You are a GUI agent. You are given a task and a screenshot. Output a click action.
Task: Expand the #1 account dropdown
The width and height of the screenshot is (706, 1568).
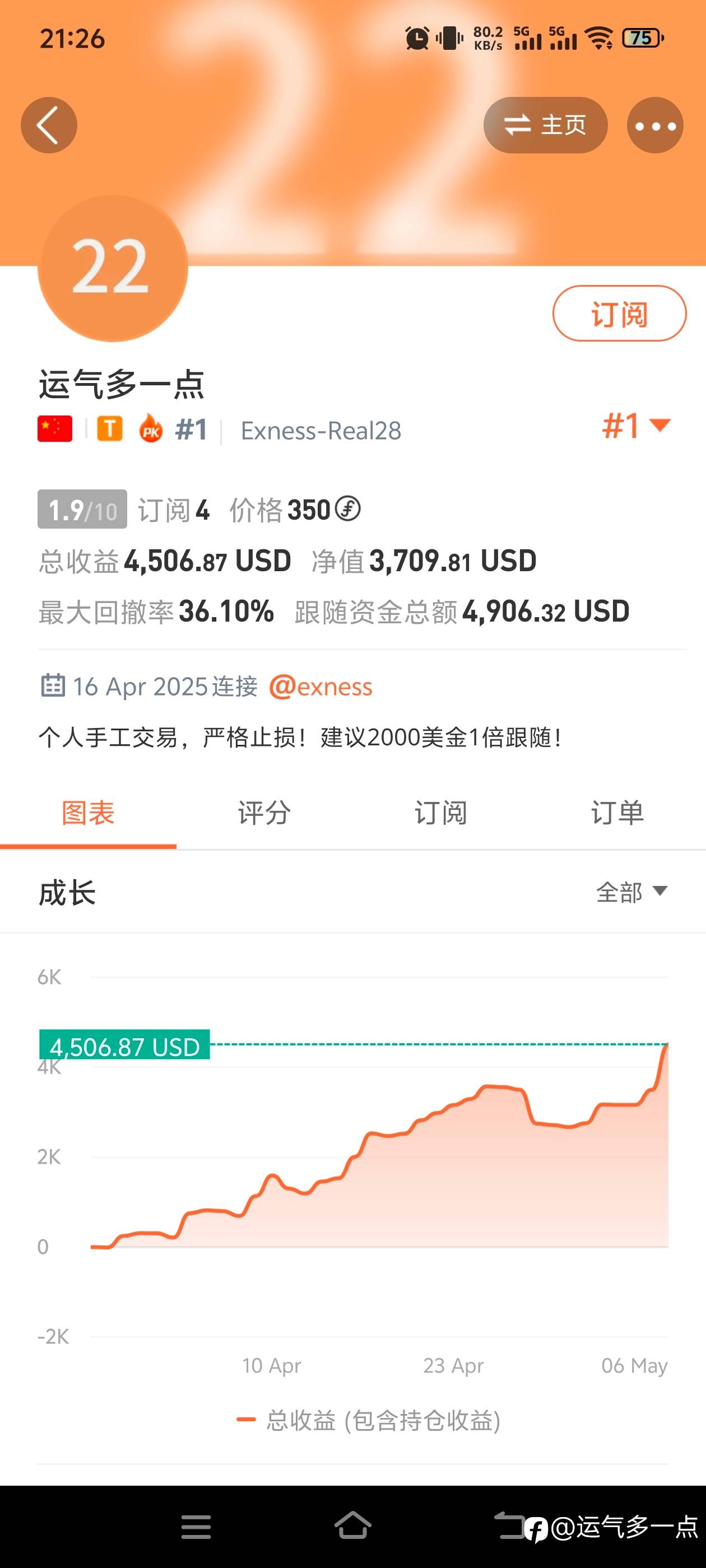(x=637, y=426)
